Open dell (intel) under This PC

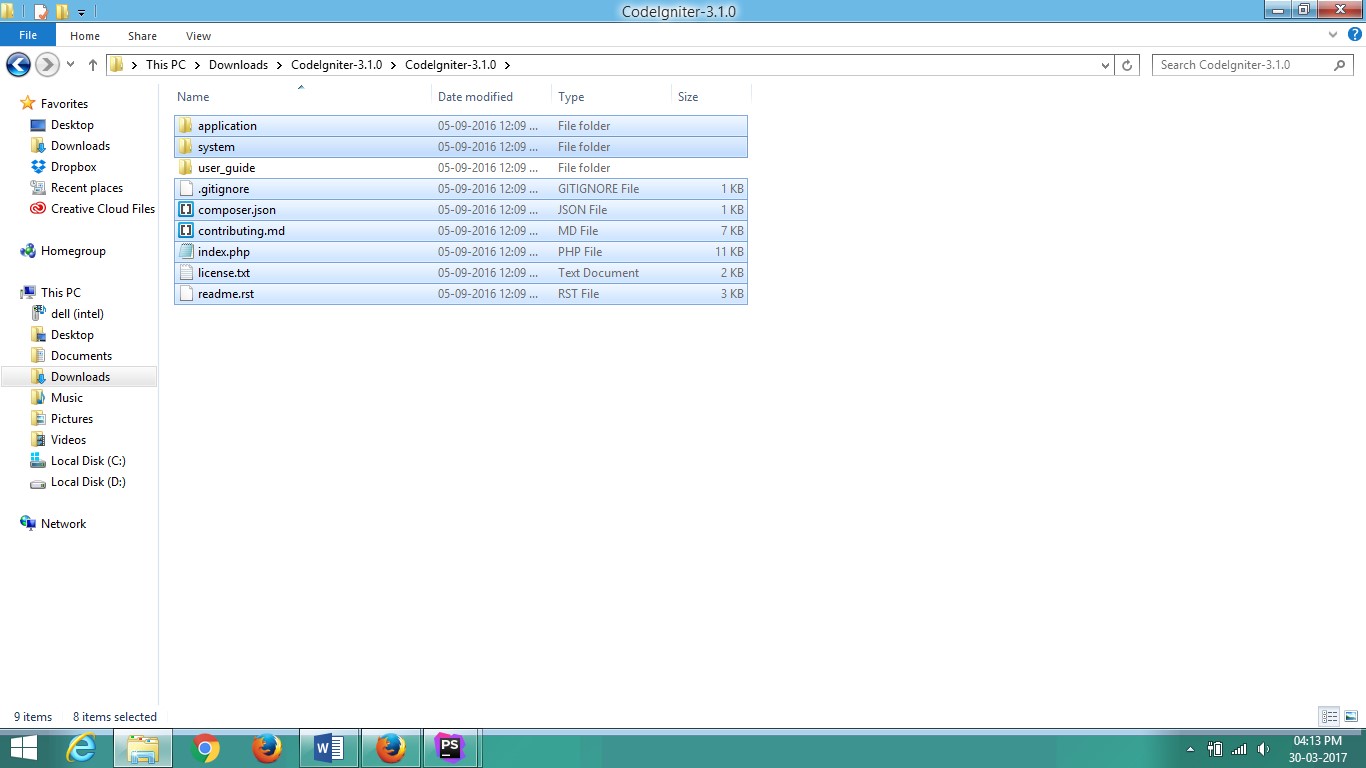(x=77, y=314)
